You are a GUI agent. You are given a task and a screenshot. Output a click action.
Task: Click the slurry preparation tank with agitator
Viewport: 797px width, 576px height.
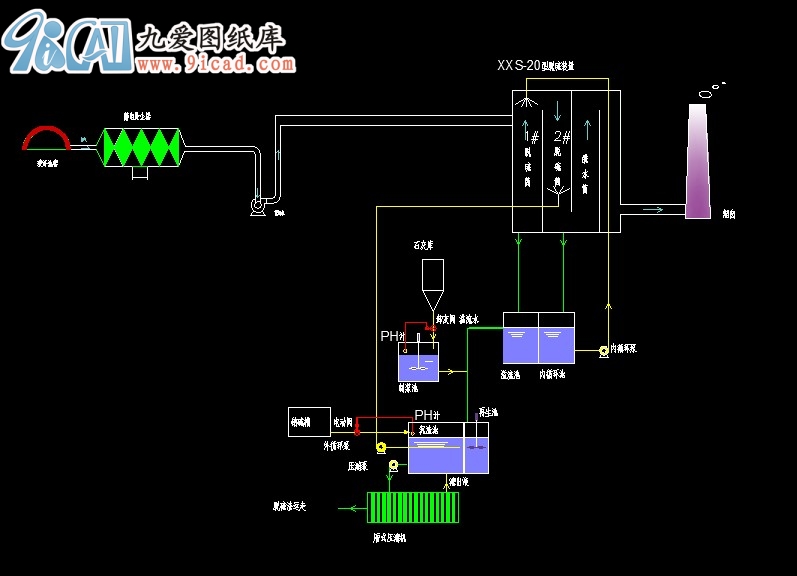[x=418, y=361]
